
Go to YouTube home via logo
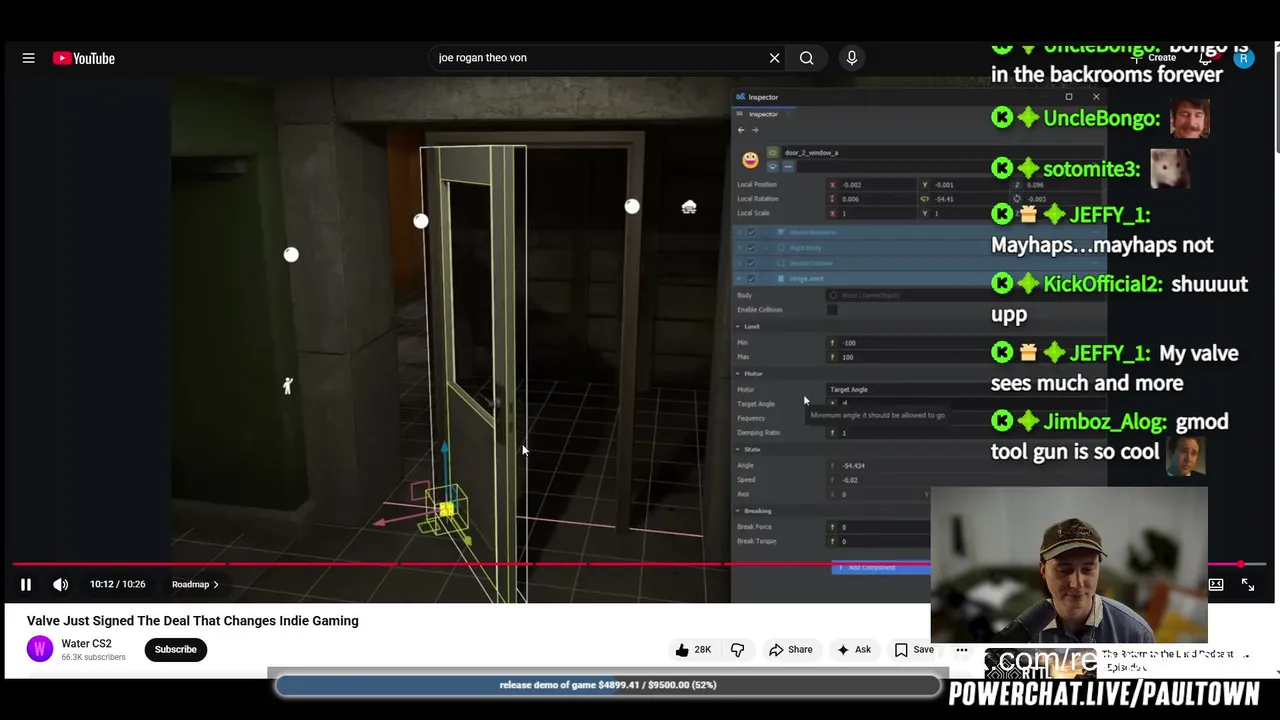coord(84,58)
